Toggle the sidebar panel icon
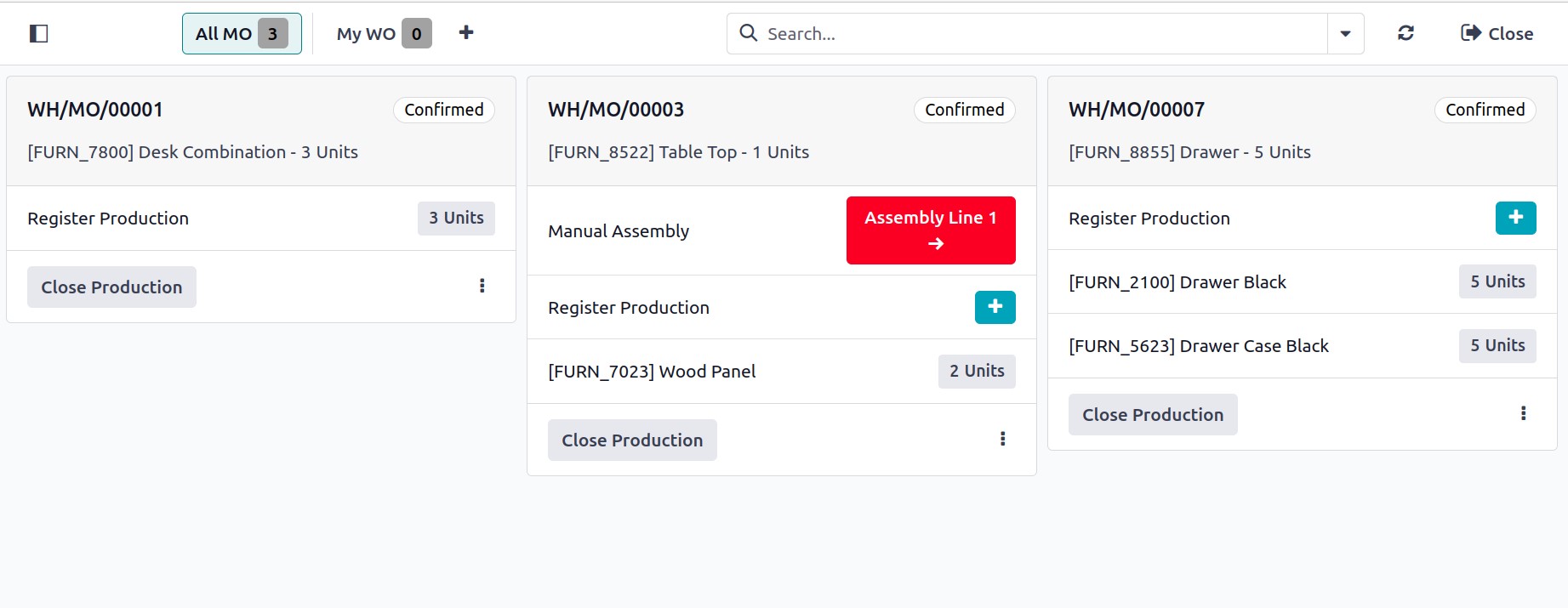 coord(38,33)
